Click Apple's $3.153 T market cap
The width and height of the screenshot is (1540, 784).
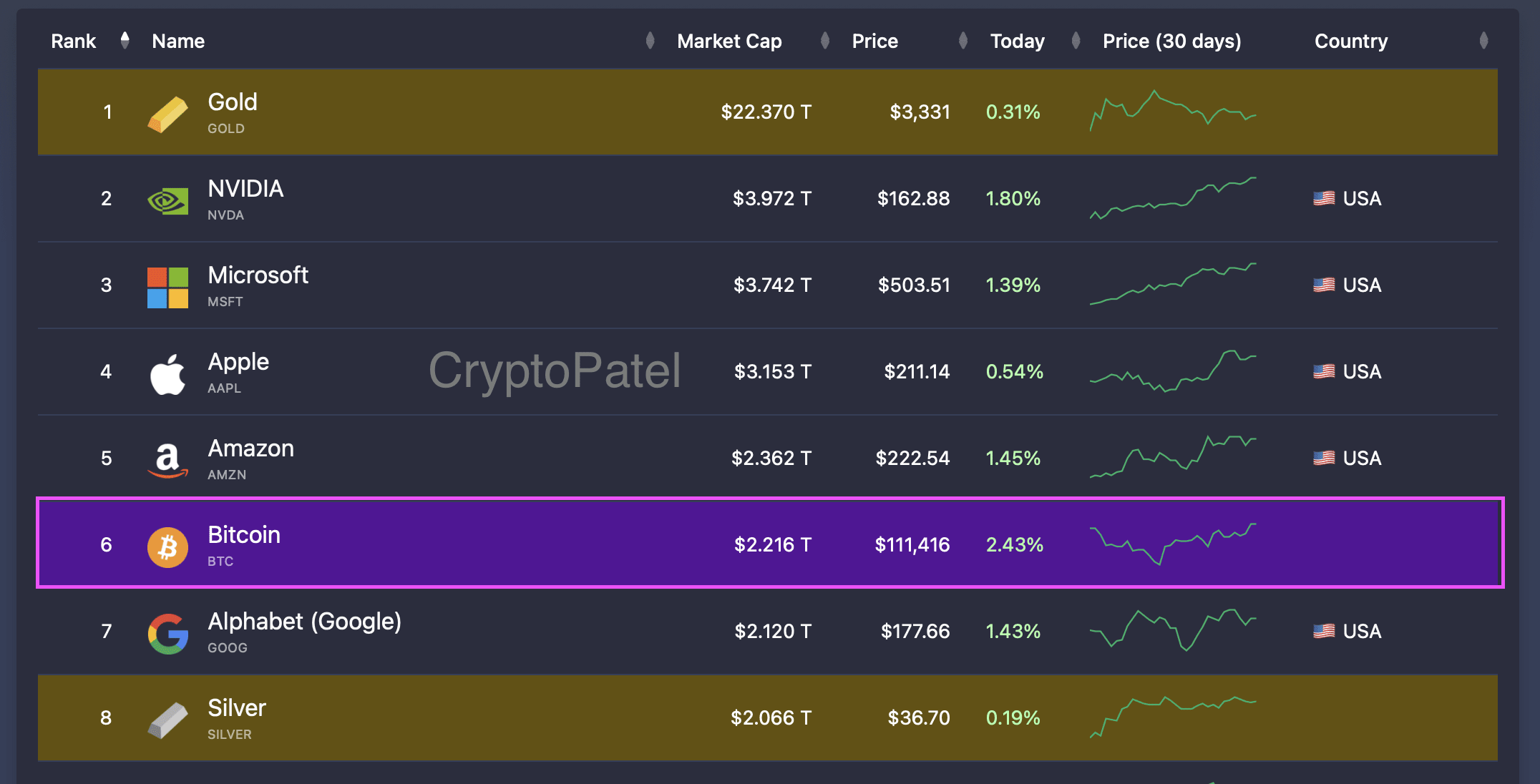772,371
